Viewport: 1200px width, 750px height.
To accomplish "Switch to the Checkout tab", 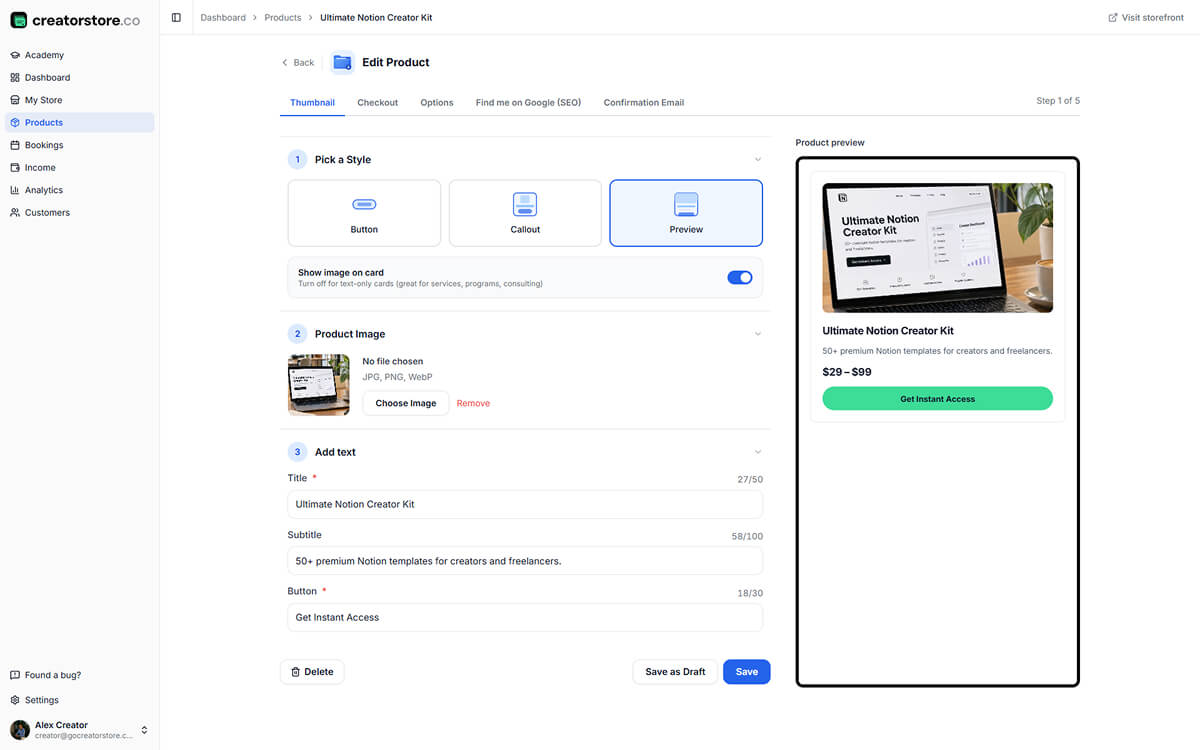I will 377,102.
